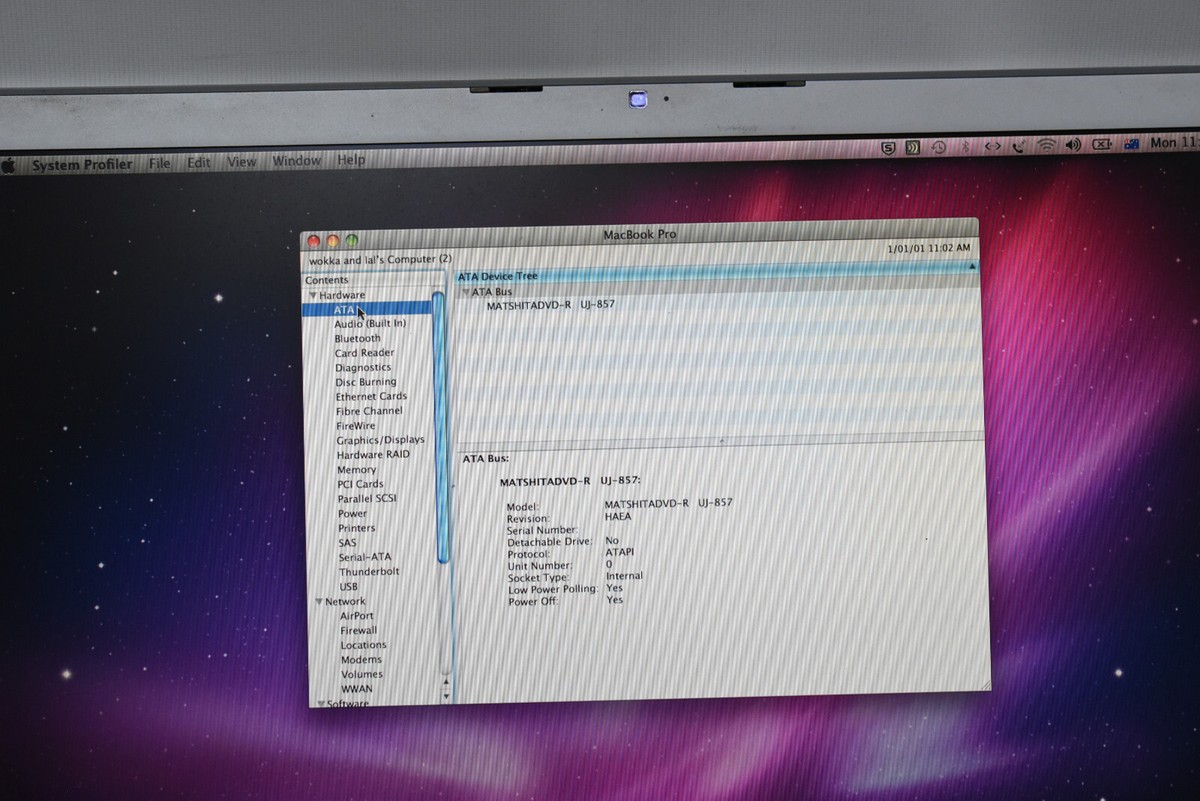Select WWAN under Network

(x=357, y=689)
